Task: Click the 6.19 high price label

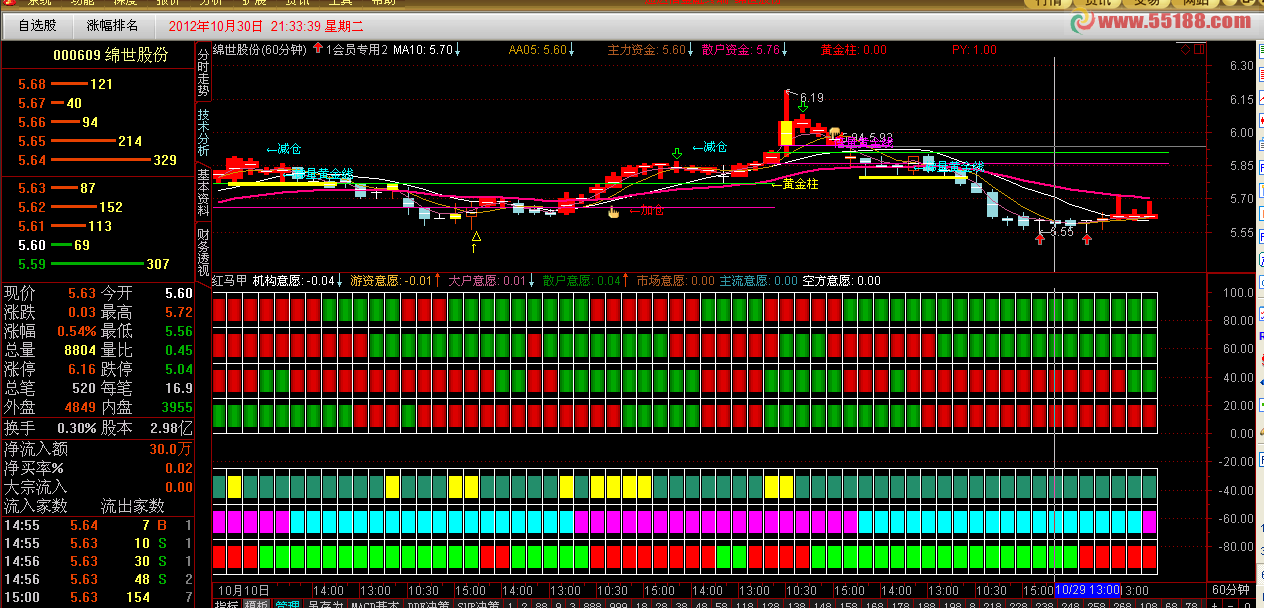Action: click(x=812, y=98)
